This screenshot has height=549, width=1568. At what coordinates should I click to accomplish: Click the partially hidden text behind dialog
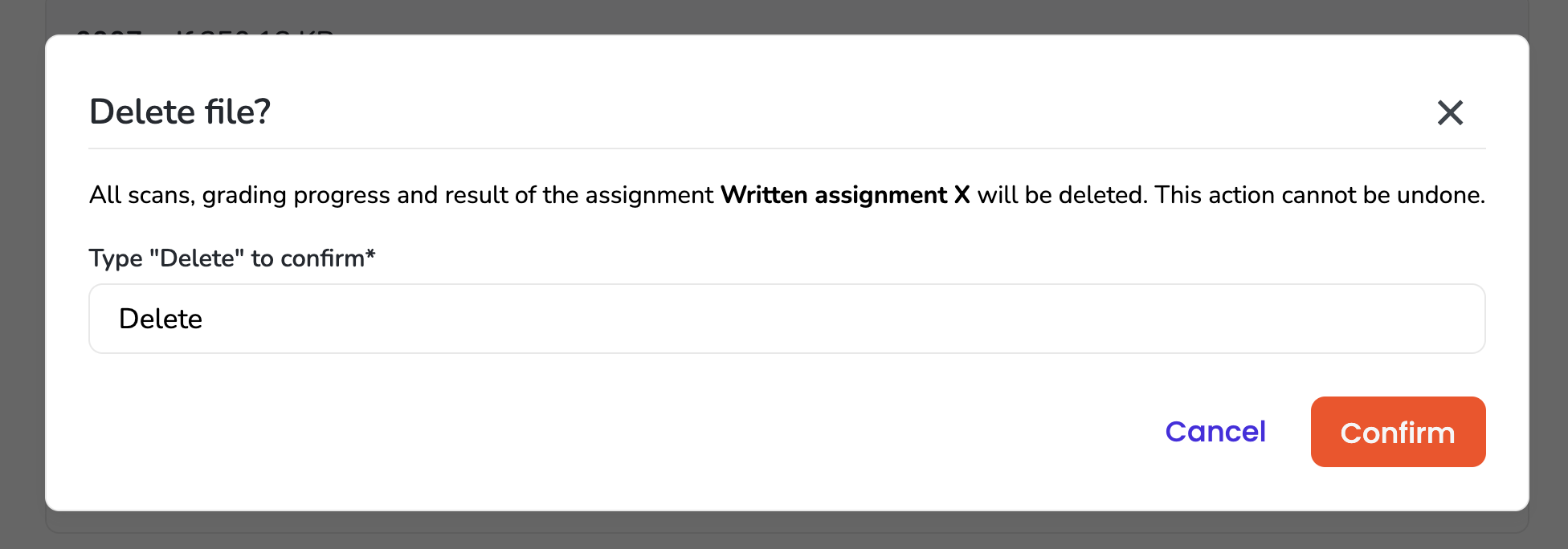coord(205,32)
